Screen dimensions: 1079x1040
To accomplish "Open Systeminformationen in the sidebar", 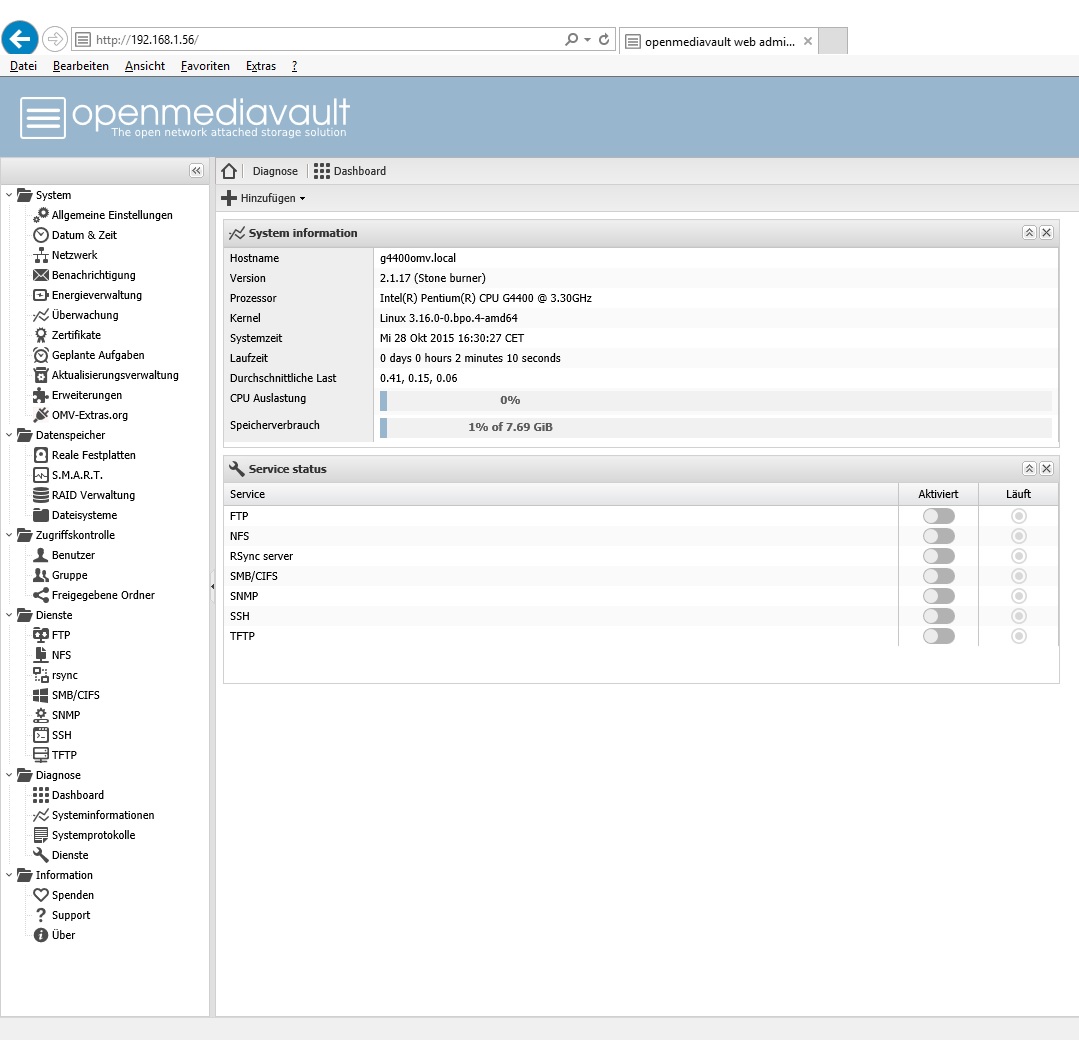I will tap(103, 815).
